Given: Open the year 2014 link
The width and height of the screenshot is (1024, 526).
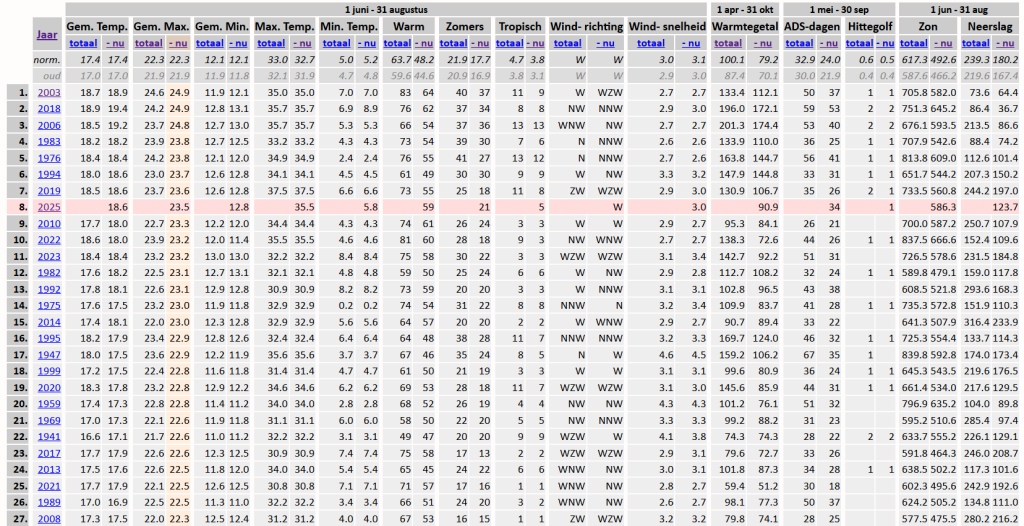Looking at the screenshot, I should [x=49, y=322].
